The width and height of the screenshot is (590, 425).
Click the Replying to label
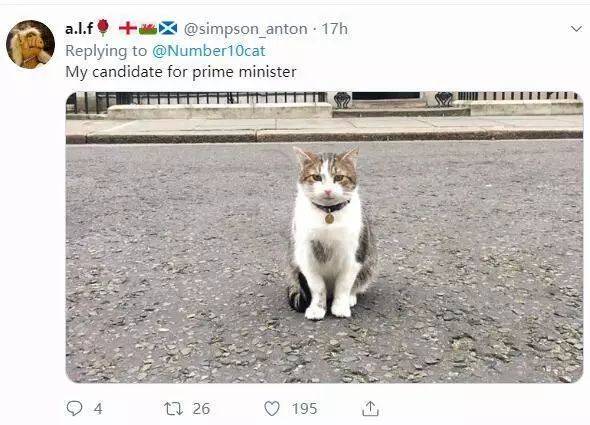click(x=106, y=51)
